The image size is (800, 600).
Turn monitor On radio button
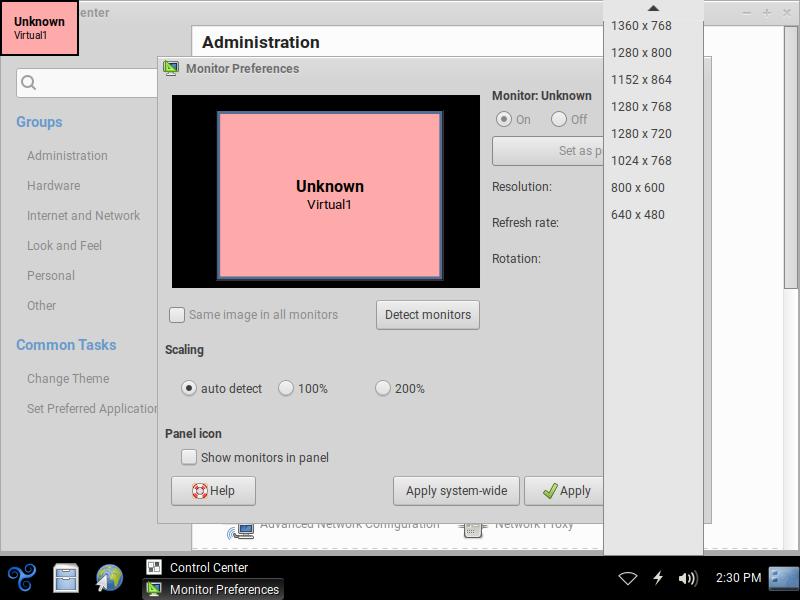click(x=504, y=119)
